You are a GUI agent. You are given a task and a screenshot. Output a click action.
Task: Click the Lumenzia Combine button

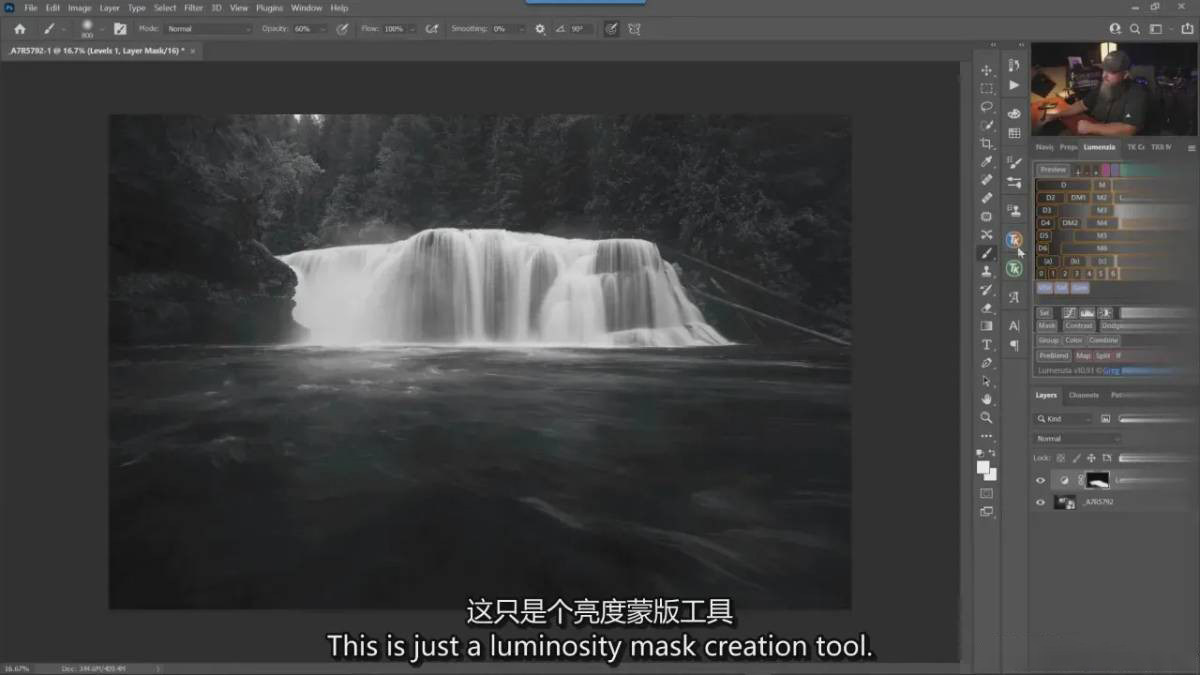1104,341
